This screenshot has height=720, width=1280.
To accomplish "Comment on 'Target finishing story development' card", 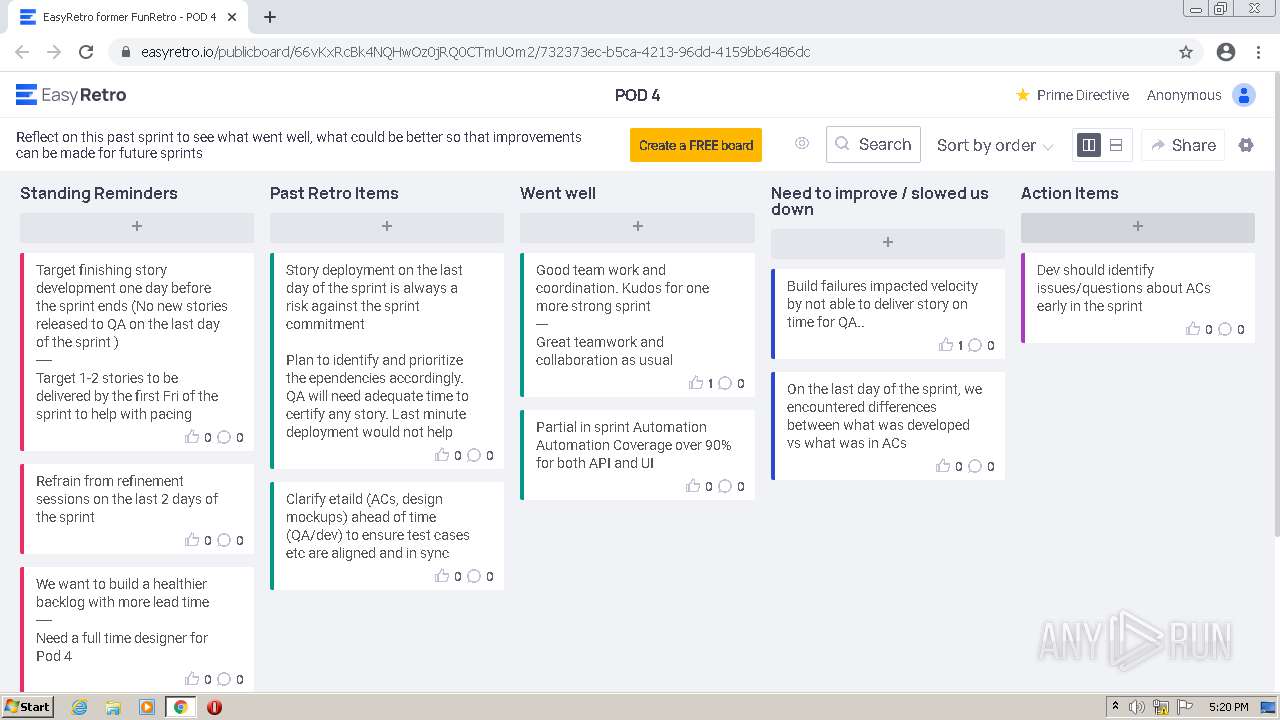I will point(224,437).
